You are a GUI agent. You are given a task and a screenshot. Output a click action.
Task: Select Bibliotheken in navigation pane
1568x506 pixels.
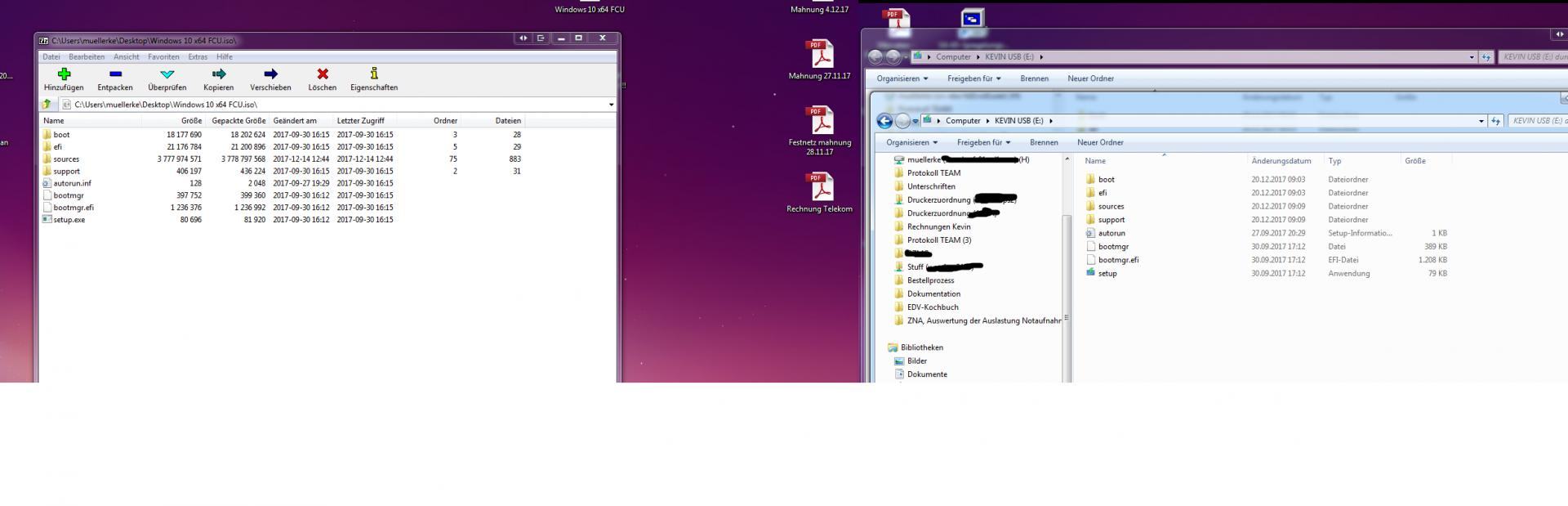coord(915,347)
